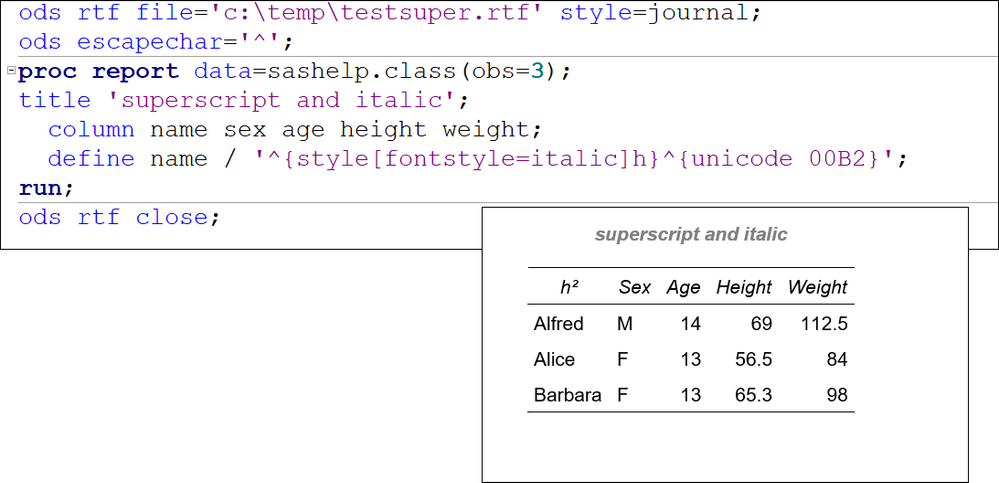Select the Barbara cell in the table
Image resolution: width=999 pixels, height=483 pixels.
567,395
